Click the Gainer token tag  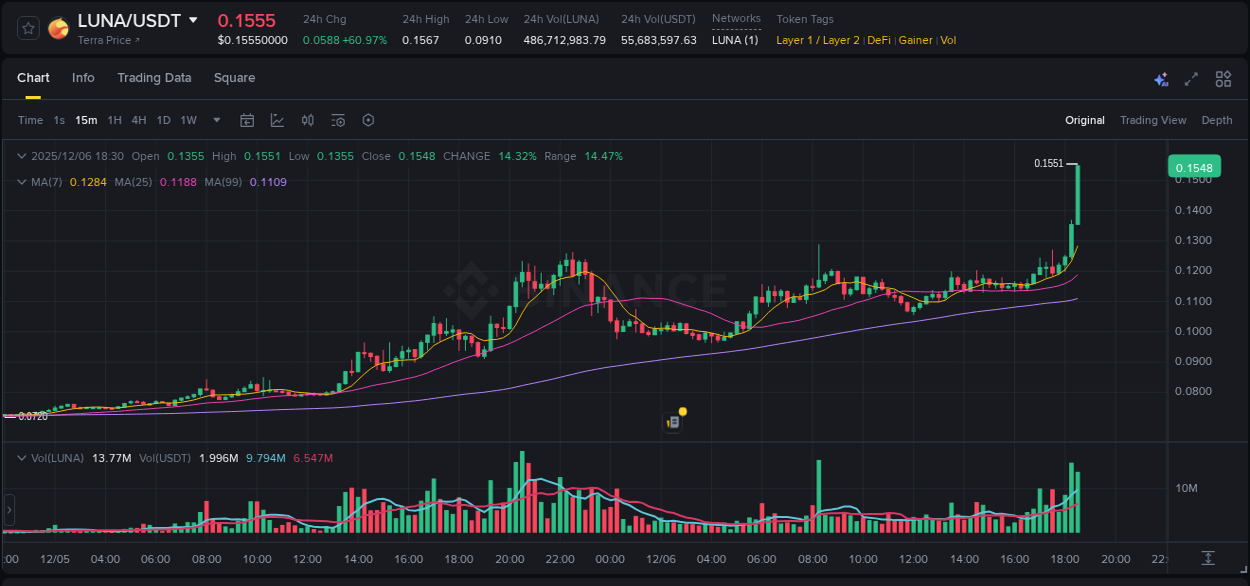pos(915,40)
